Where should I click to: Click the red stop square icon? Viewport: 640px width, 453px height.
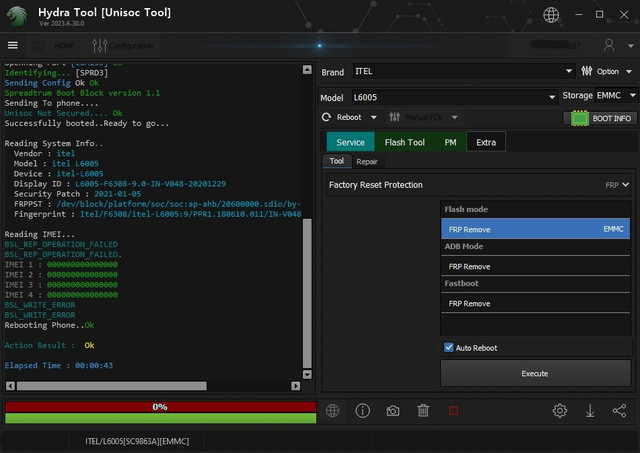(x=453, y=411)
